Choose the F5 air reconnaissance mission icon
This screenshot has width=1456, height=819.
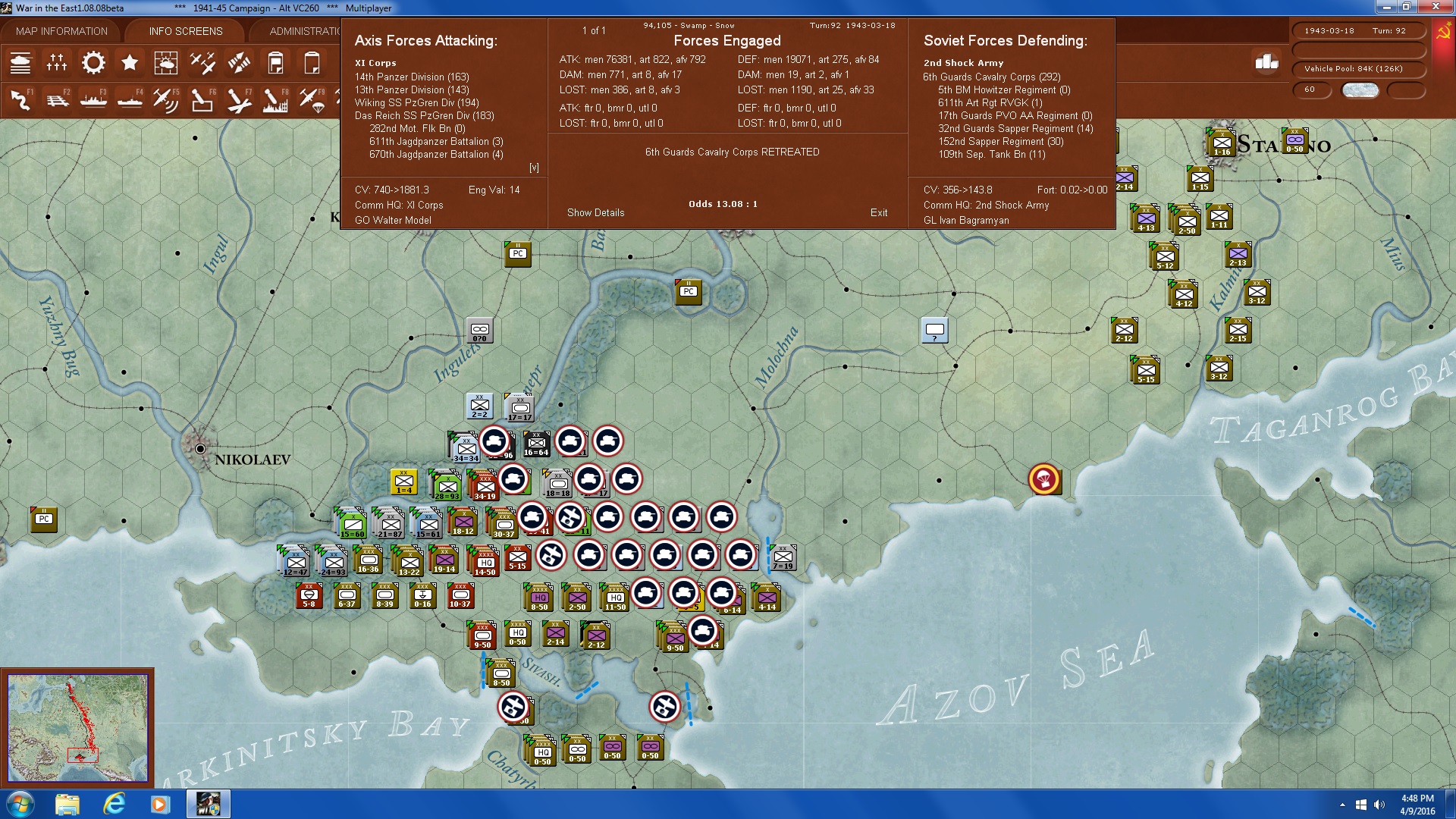click(166, 99)
